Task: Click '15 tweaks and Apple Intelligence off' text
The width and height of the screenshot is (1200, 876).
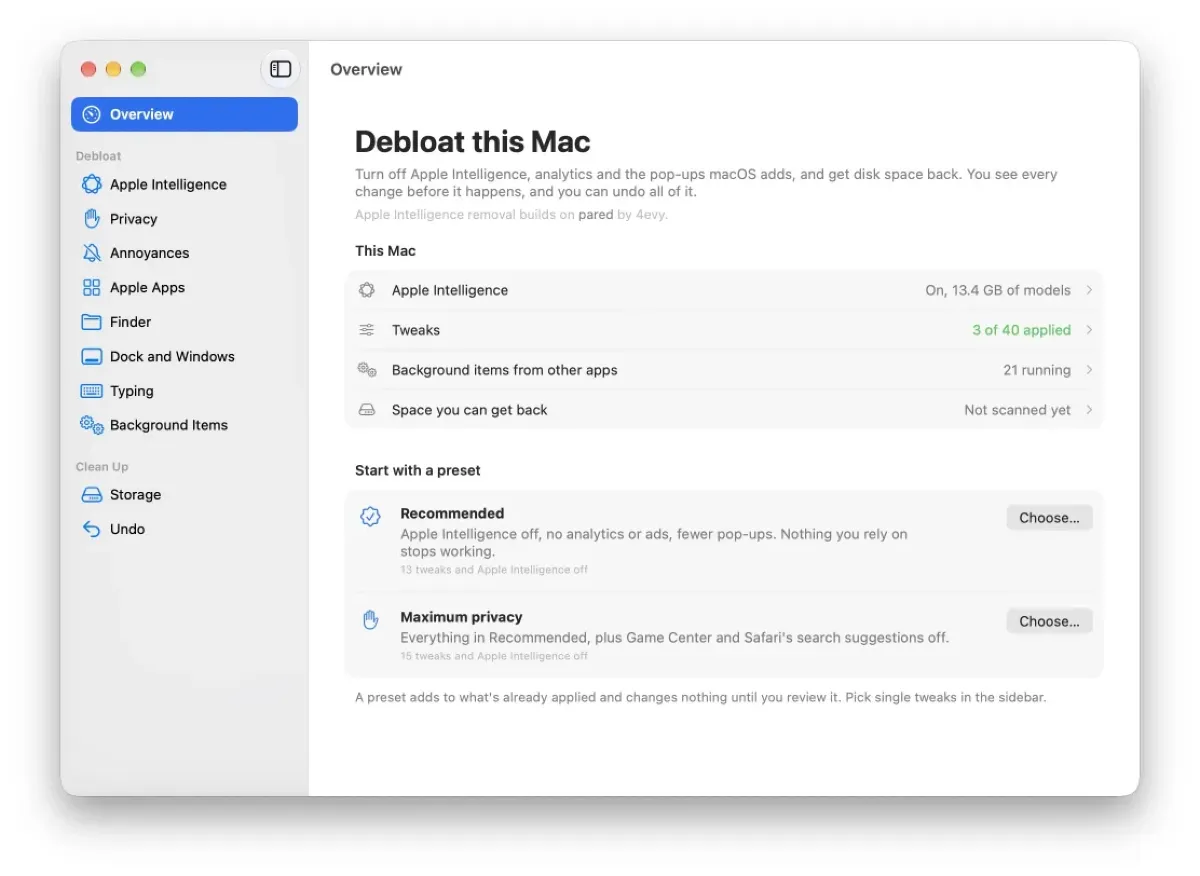Action: (x=494, y=656)
